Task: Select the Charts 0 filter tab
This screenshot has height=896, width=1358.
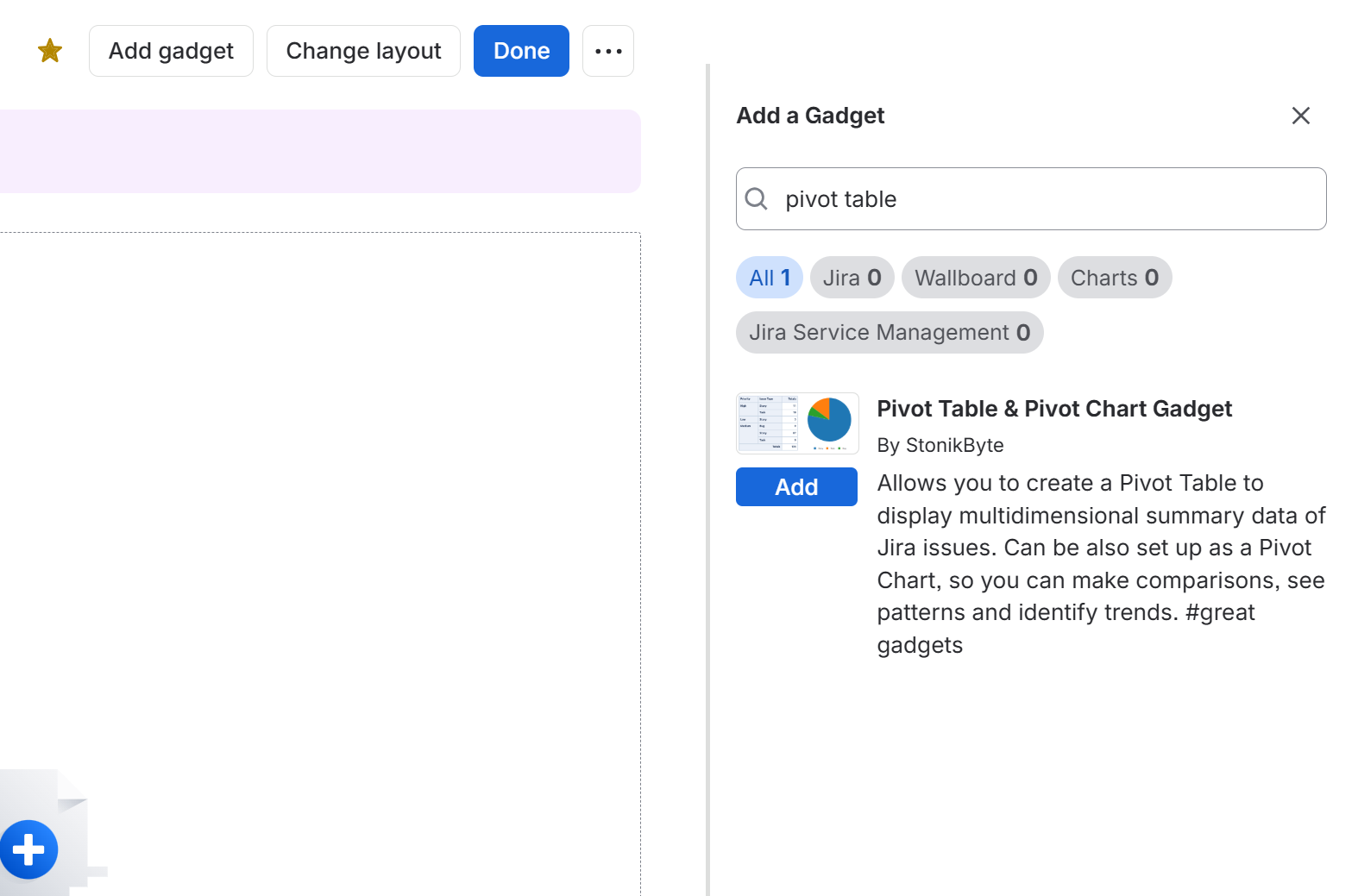Action: 1115,278
